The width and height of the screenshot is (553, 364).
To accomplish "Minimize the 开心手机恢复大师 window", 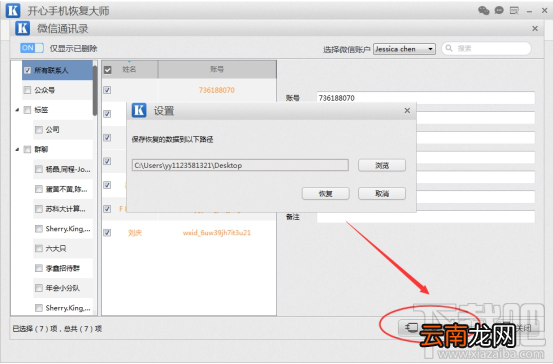I will coord(529,11).
